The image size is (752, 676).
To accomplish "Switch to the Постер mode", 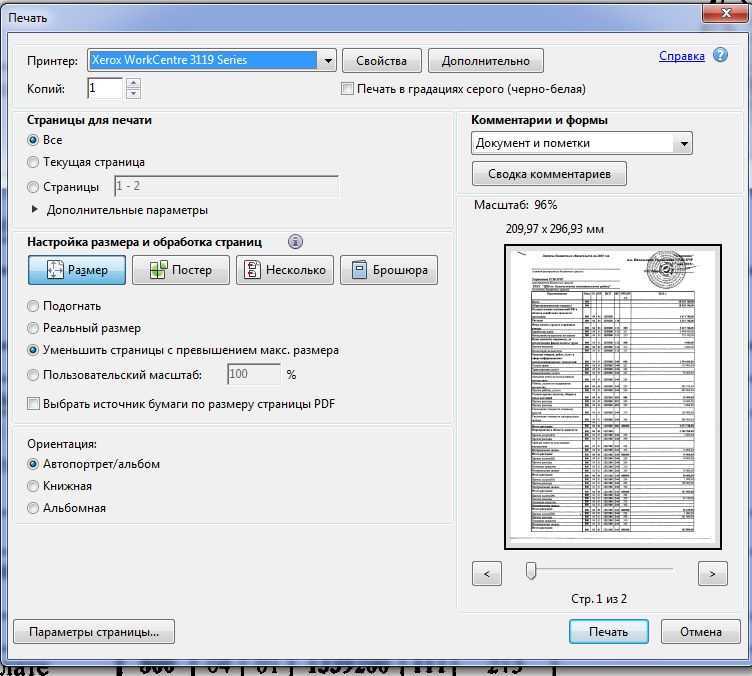I will point(181,270).
